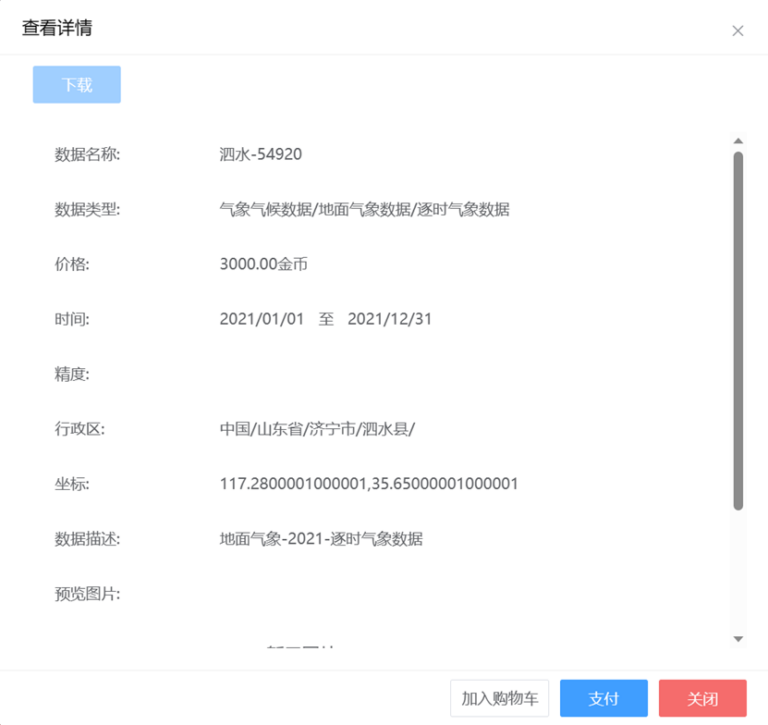Click the region text 中国/山东省/济宁市/泗水县/

(x=317, y=429)
